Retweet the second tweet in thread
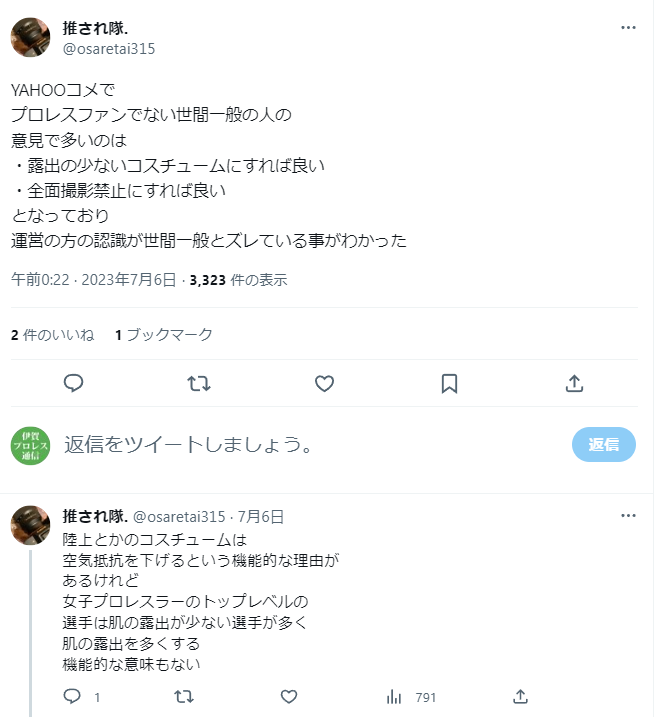The width and height of the screenshot is (666, 717). [x=185, y=696]
